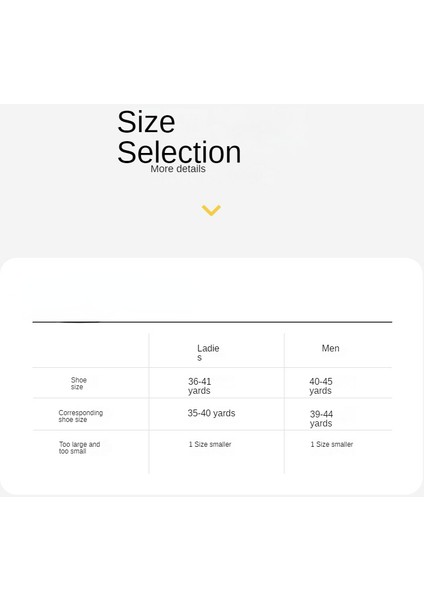This screenshot has width=424, height=600.
Task: Select the Ladies column header
Action: click(x=208, y=353)
